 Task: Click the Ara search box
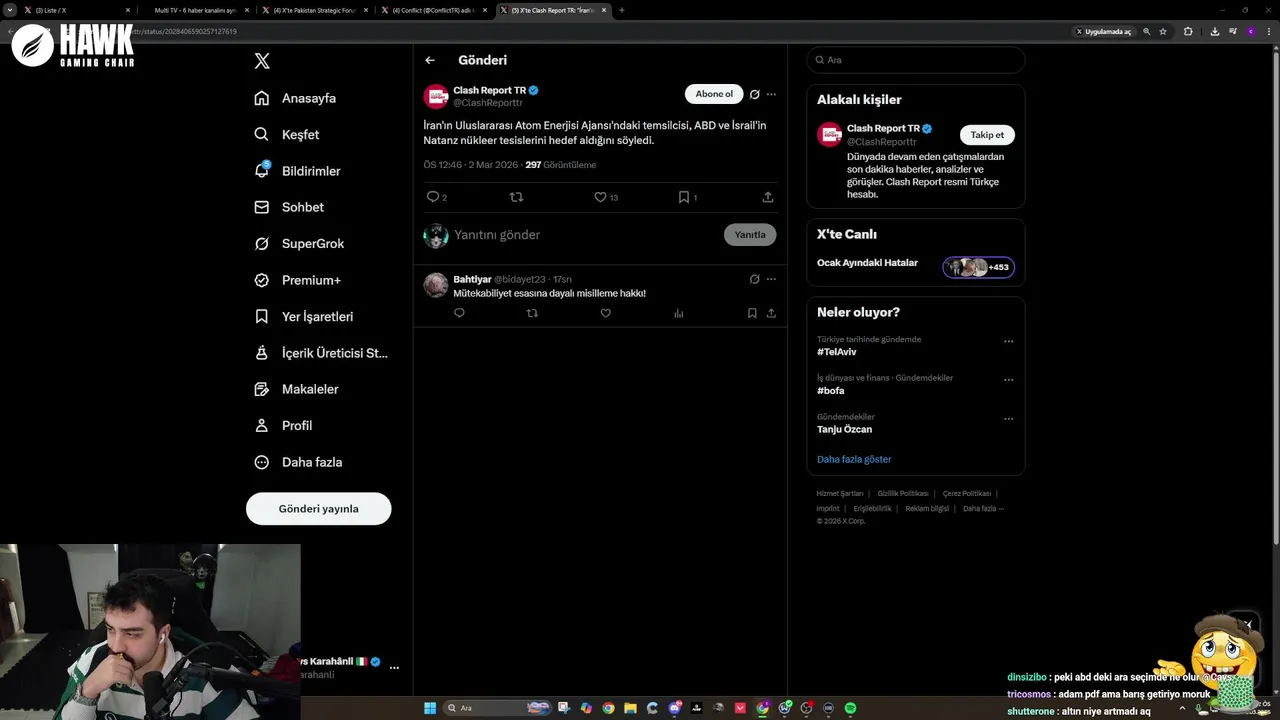pos(916,60)
